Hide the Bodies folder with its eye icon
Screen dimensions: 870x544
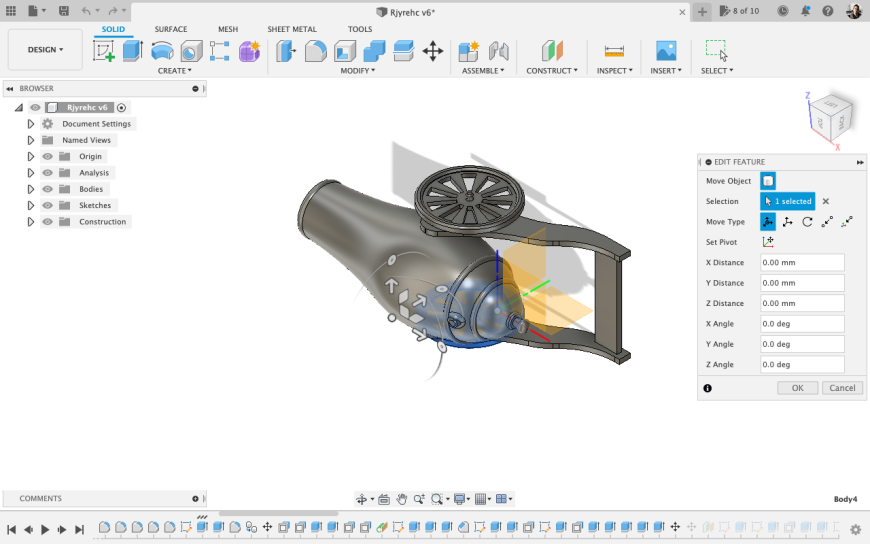click(x=47, y=189)
